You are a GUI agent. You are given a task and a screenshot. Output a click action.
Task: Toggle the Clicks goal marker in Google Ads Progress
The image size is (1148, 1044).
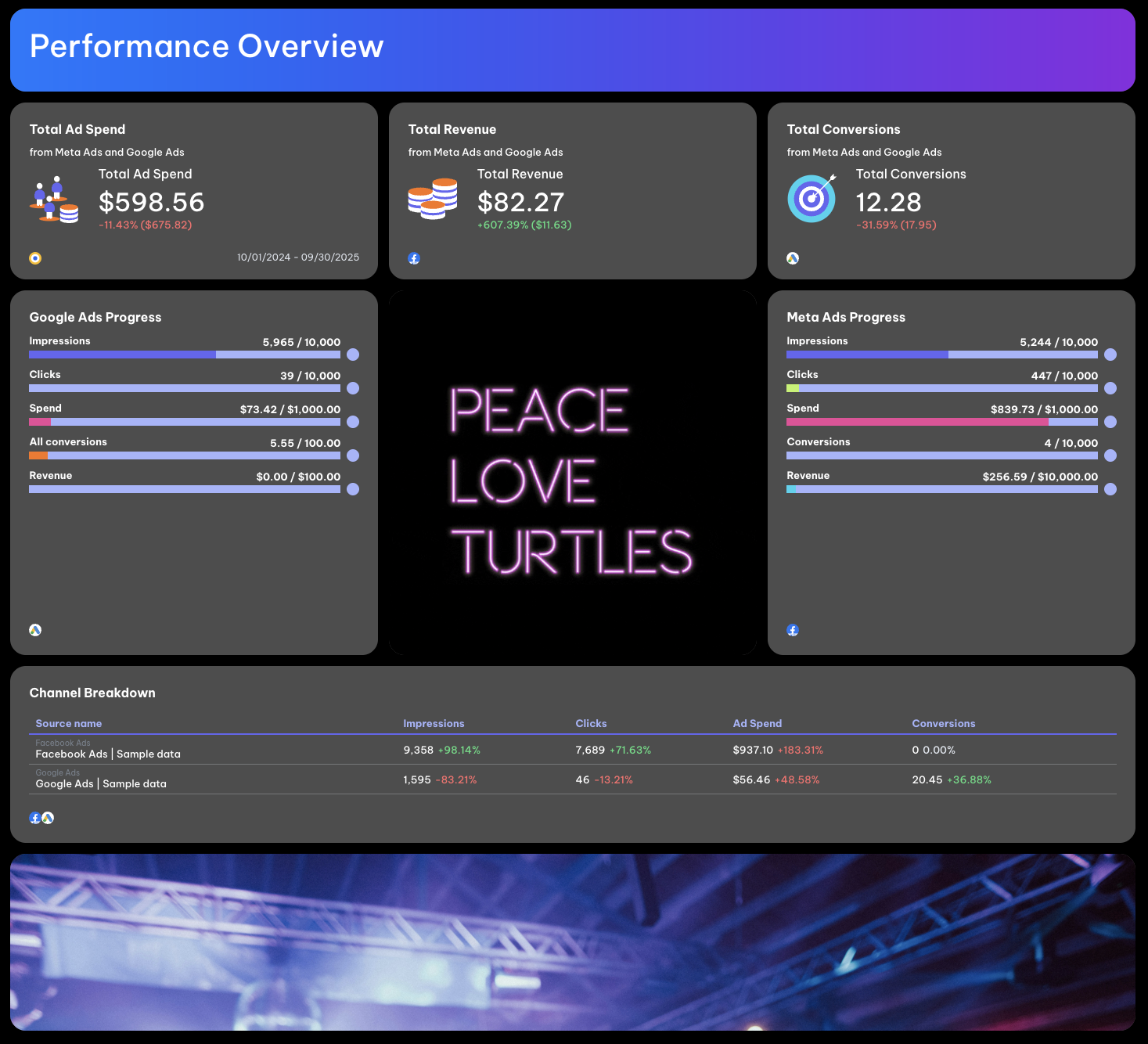[x=352, y=388]
